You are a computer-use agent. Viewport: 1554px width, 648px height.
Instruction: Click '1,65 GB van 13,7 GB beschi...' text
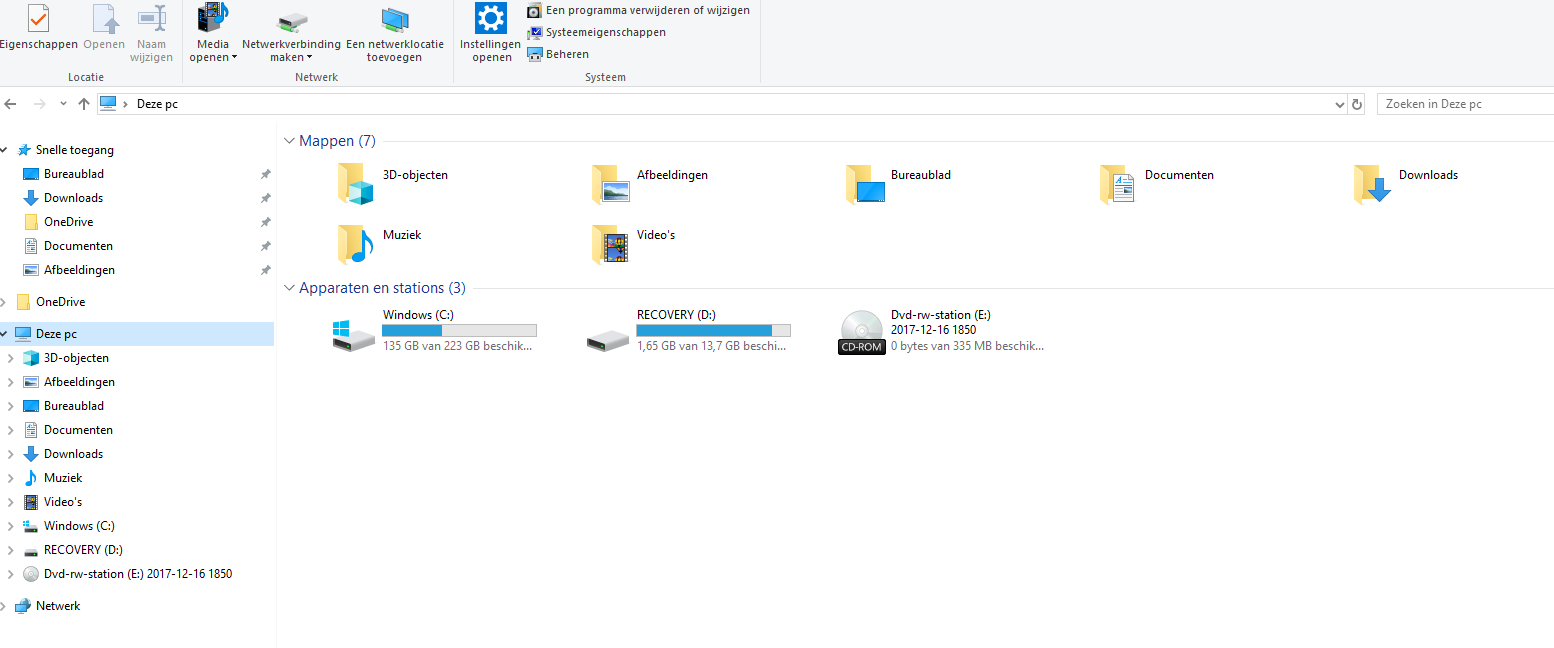pyautogui.click(x=712, y=346)
